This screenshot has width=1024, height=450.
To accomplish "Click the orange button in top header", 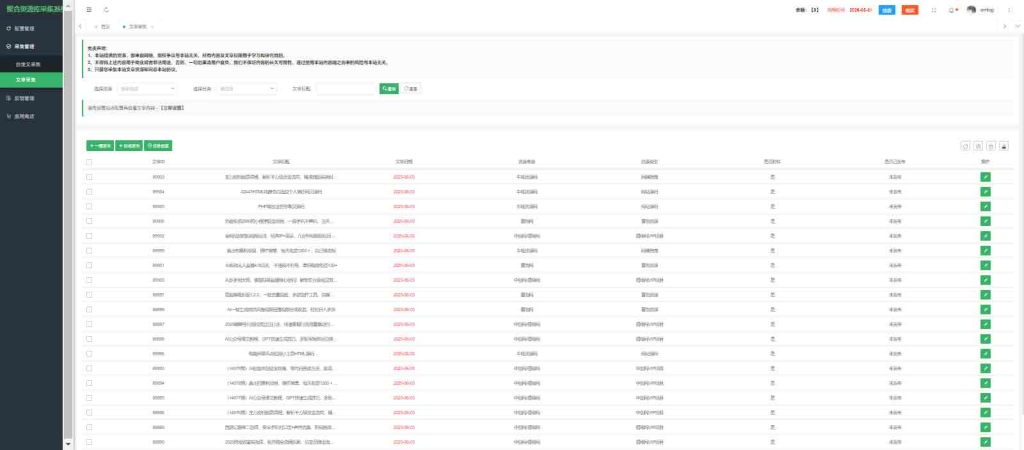I will click(x=909, y=9).
